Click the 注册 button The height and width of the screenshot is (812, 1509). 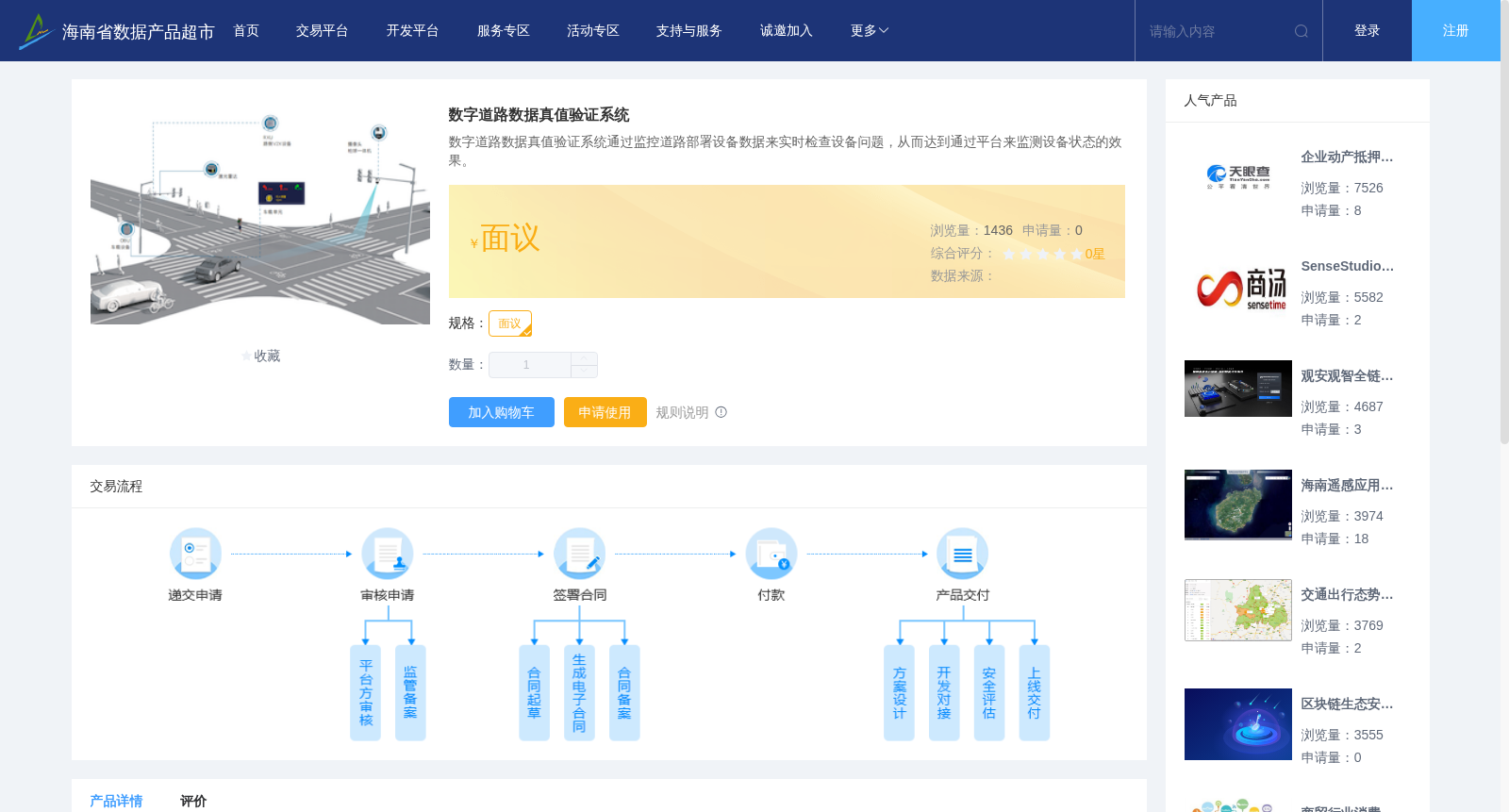(1456, 31)
